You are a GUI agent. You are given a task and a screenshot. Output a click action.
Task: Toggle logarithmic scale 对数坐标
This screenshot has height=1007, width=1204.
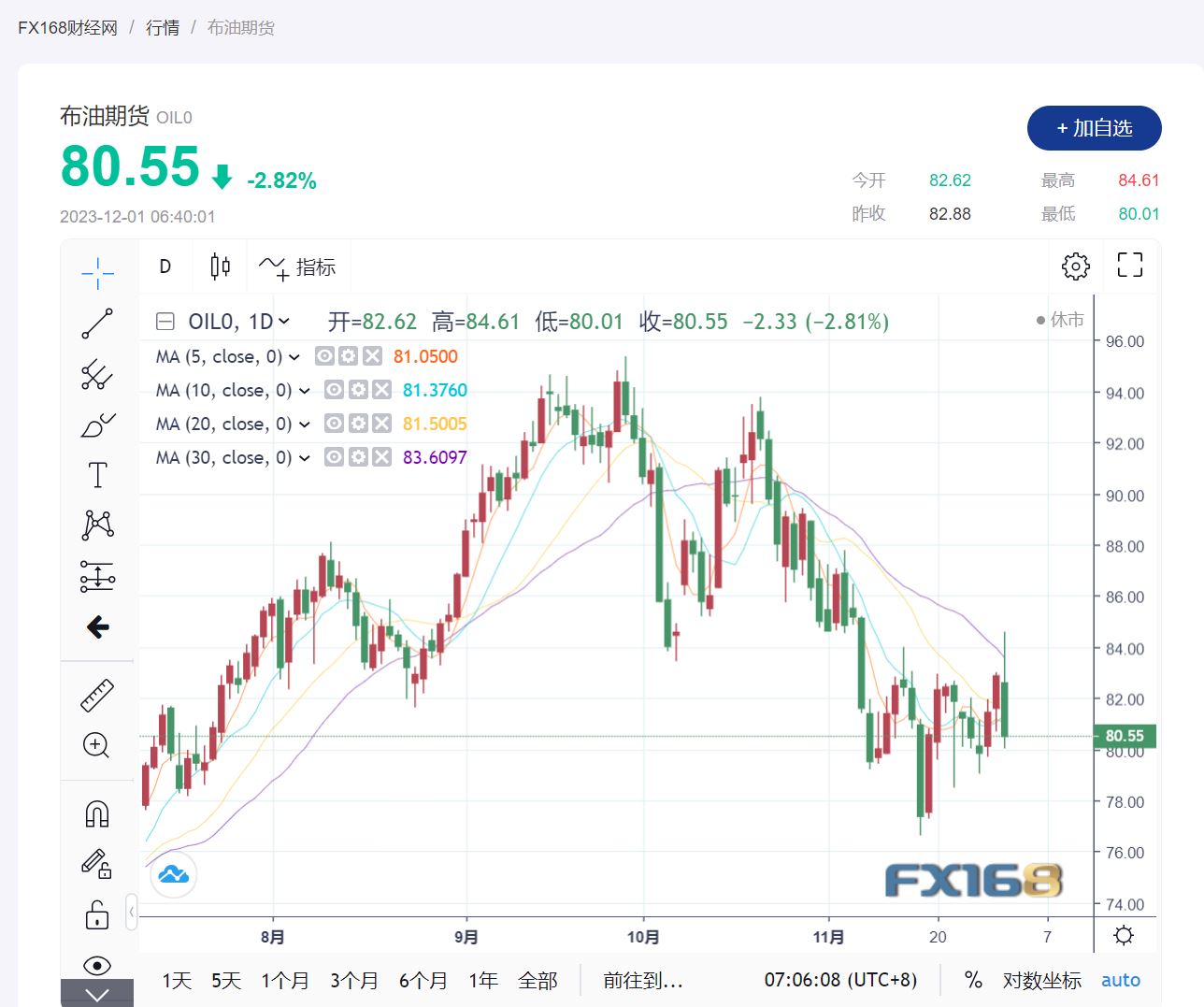pos(1041,980)
